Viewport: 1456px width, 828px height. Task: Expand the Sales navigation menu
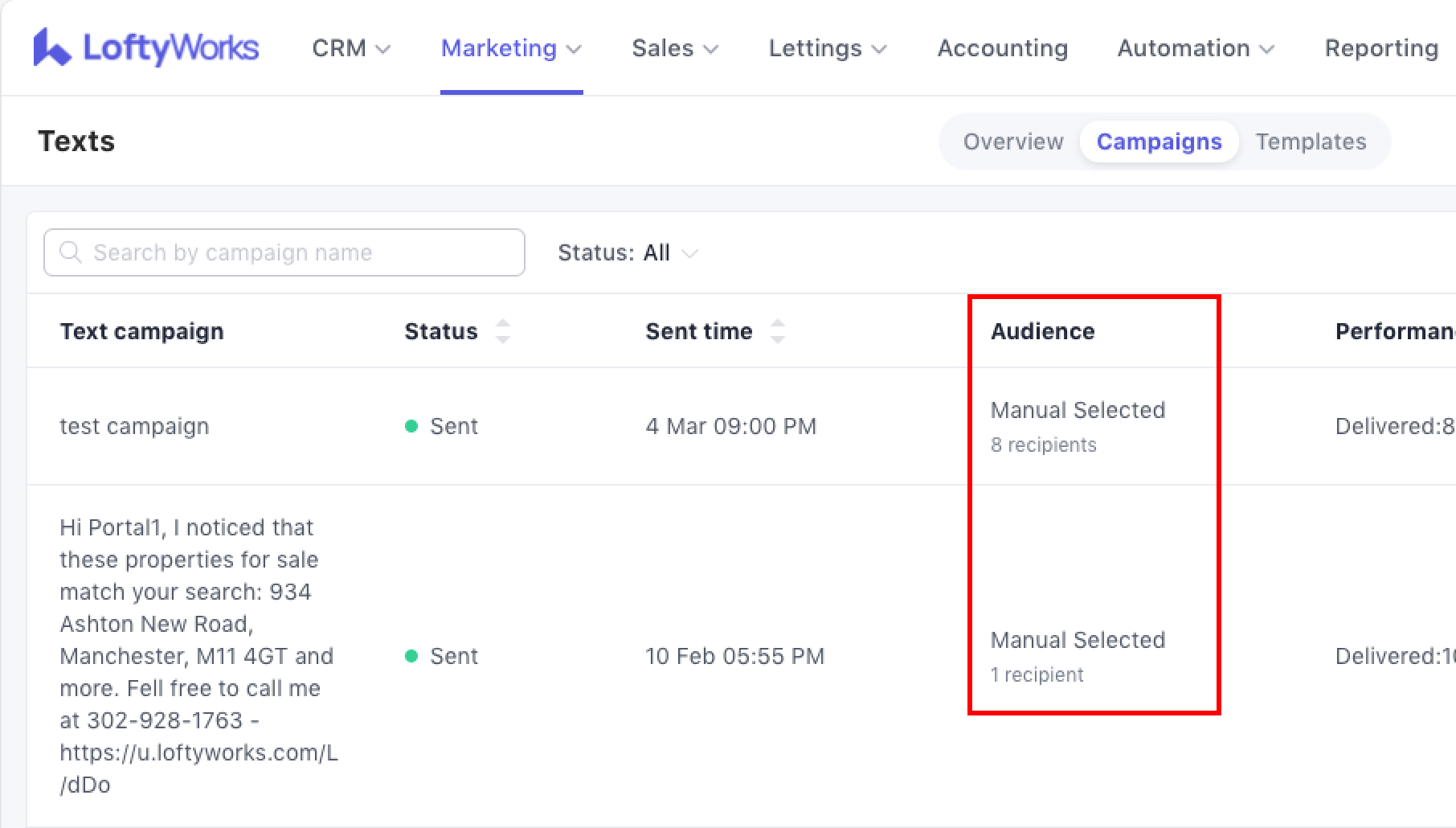tap(674, 48)
